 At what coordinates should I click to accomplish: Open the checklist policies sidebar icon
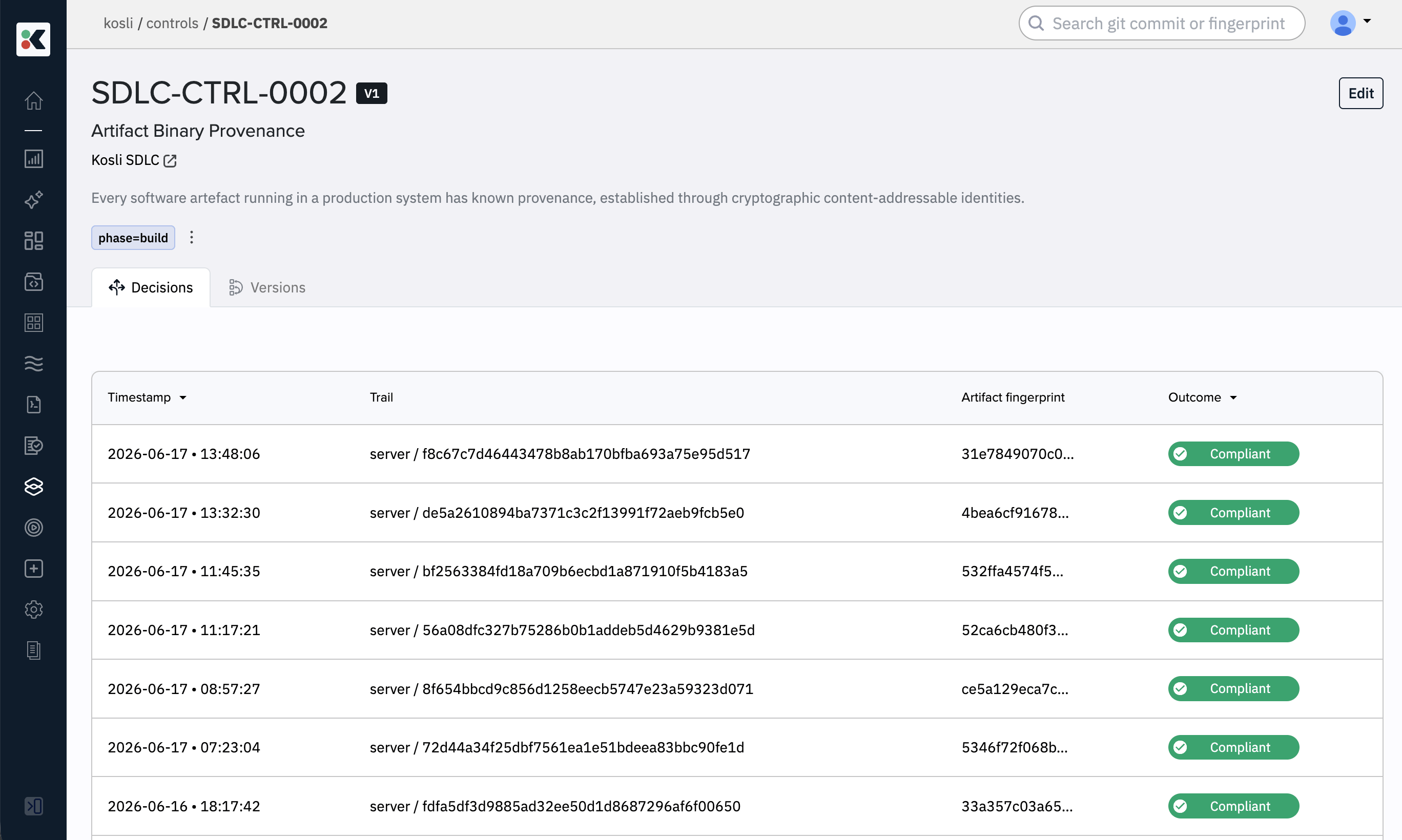pyautogui.click(x=33, y=446)
